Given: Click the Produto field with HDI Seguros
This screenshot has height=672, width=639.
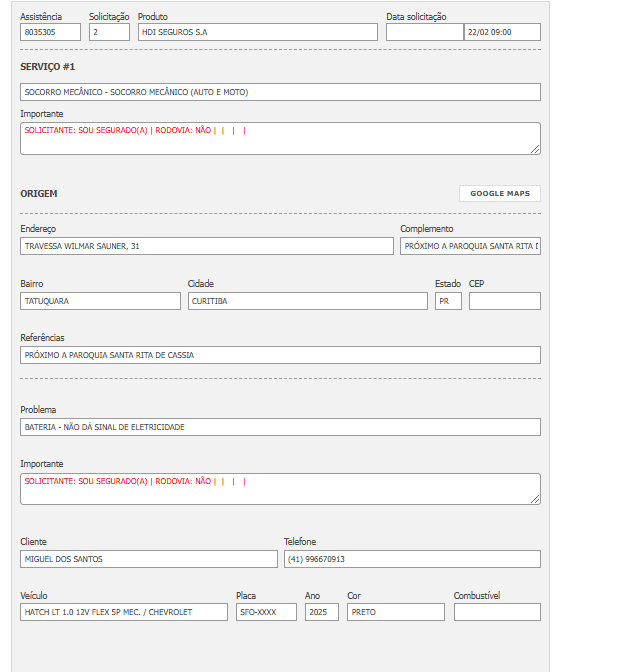Looking at the screenshot, I should pos(258,32).
